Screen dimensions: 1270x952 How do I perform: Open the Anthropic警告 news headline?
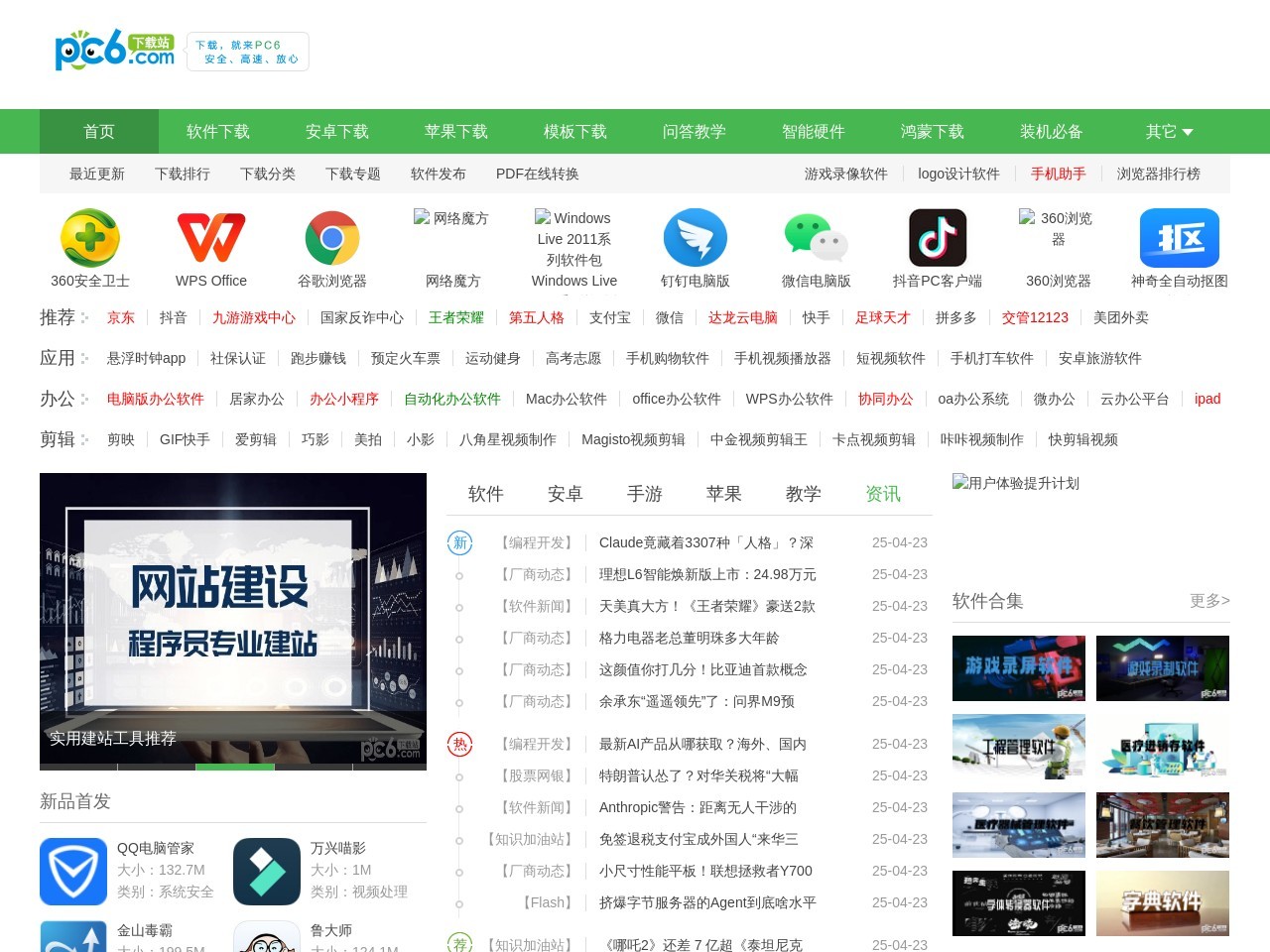(x=698, y=807)
